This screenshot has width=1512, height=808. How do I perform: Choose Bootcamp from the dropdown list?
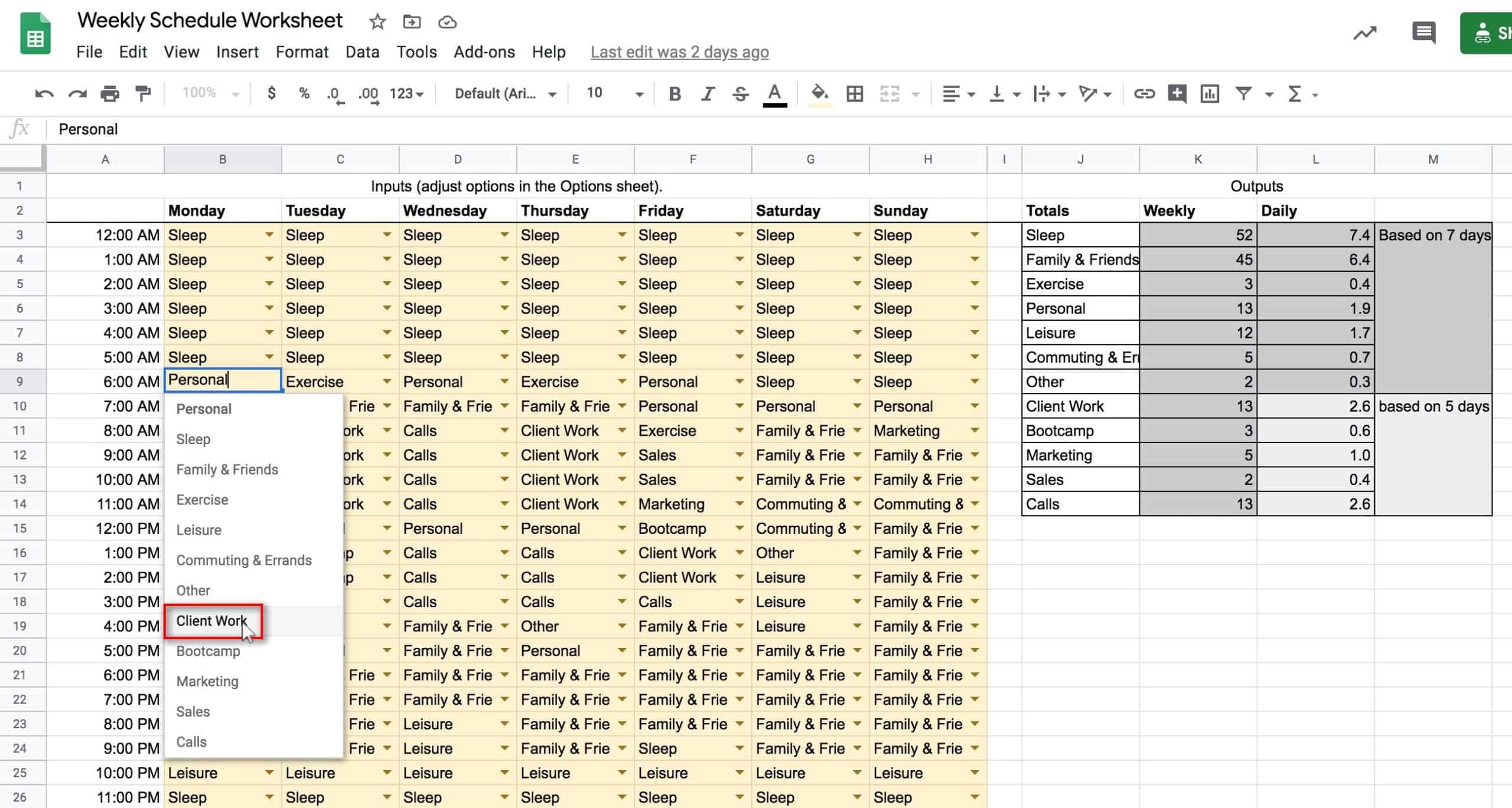coord(254,651)
